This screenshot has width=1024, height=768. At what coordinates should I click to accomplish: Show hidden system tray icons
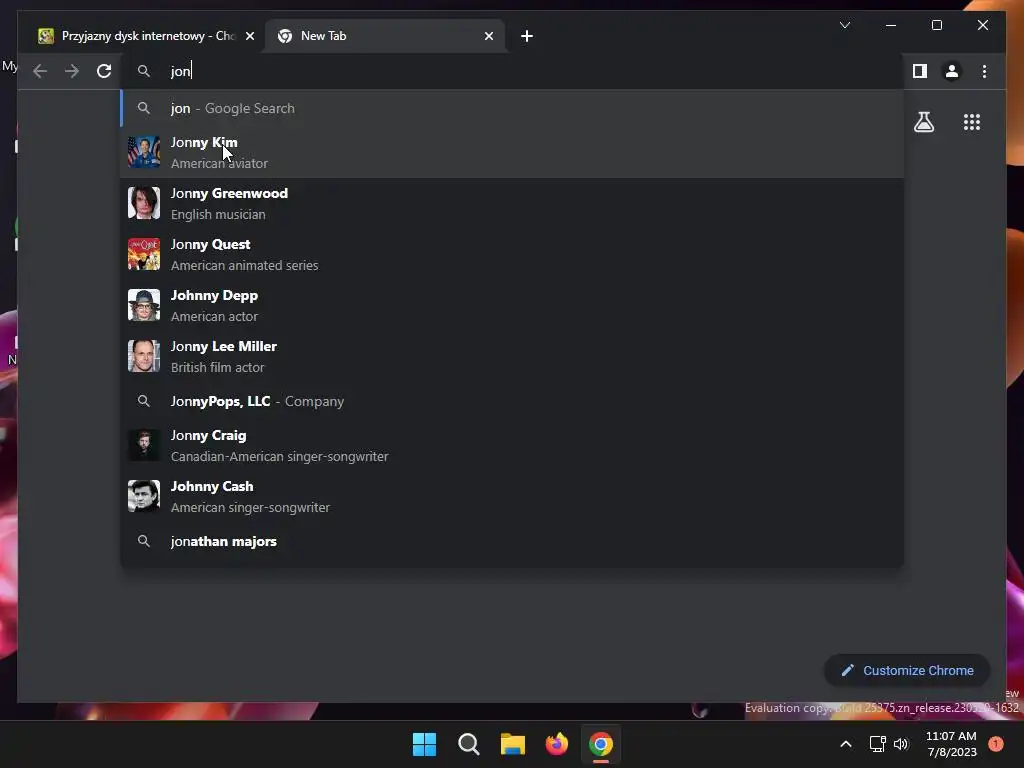click(x=846, y=744)
